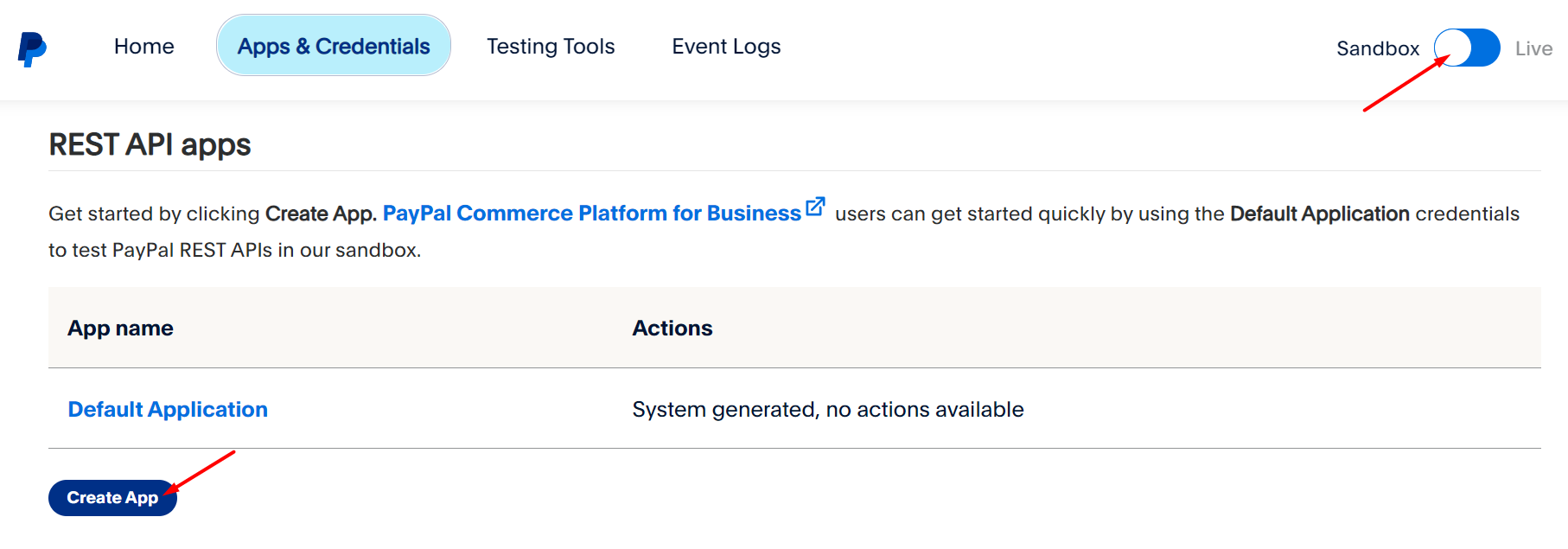The image size is (1568, 549).
Task: Click the external link icon beside Business
Action: 815,207
